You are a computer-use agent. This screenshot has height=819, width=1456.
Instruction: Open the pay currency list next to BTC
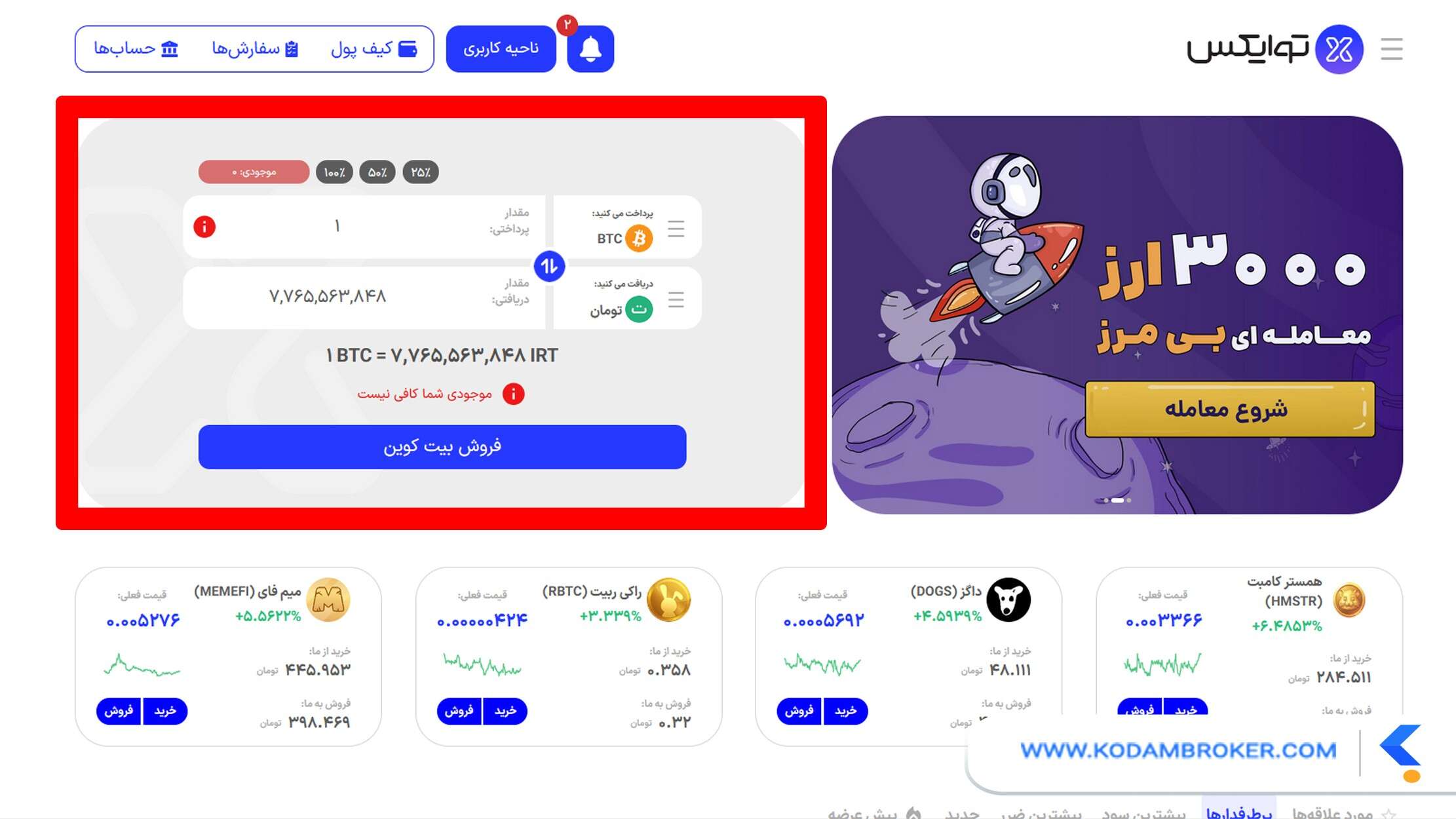[676, 229]
